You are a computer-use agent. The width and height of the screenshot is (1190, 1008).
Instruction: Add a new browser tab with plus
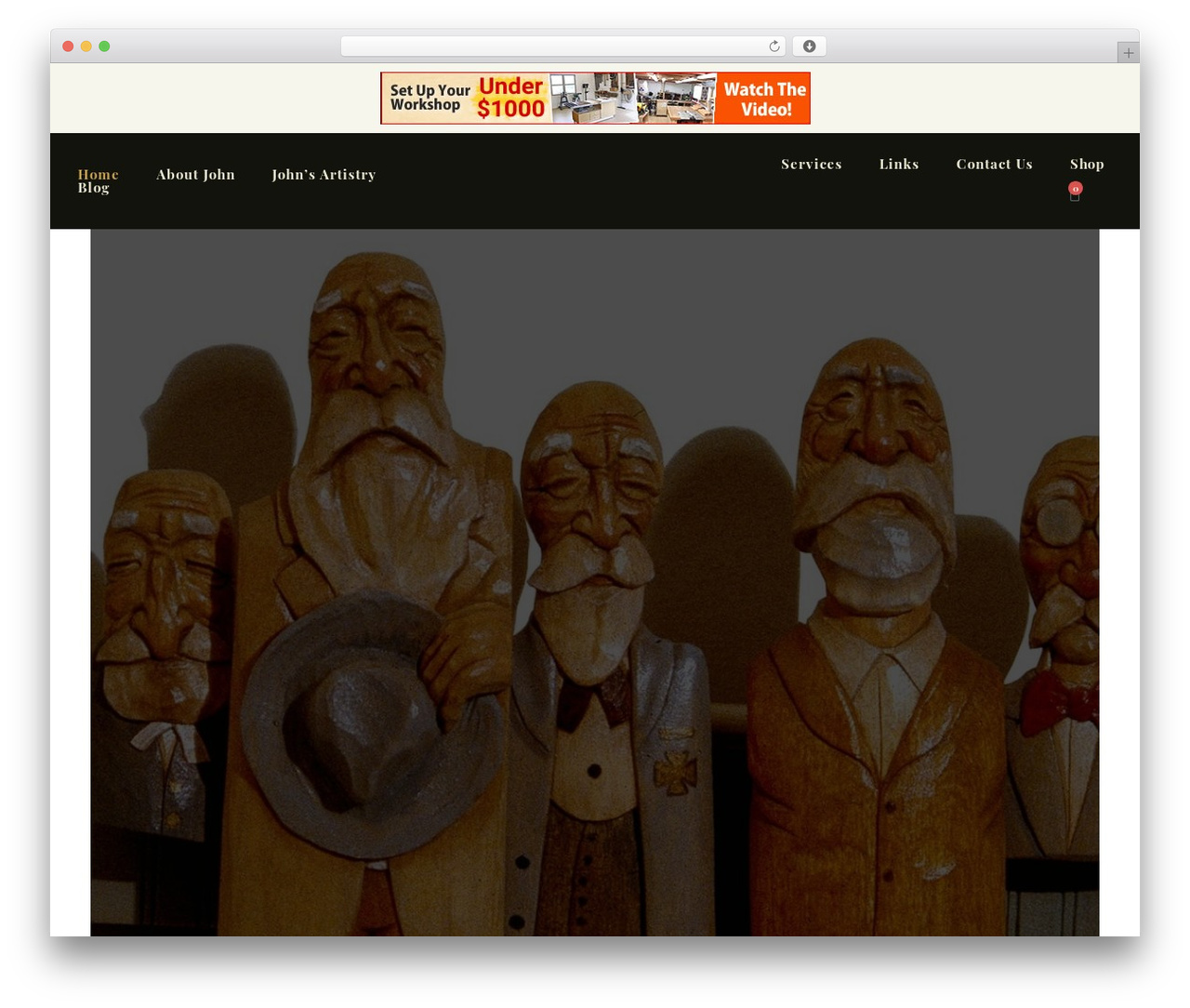(1128, 53)
